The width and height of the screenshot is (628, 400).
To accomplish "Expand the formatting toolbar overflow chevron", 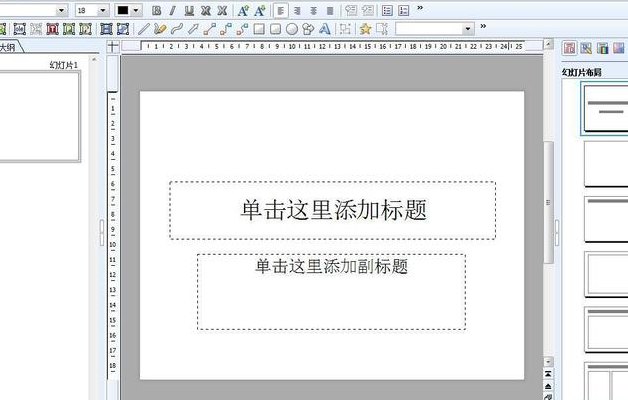I will 420,8.
